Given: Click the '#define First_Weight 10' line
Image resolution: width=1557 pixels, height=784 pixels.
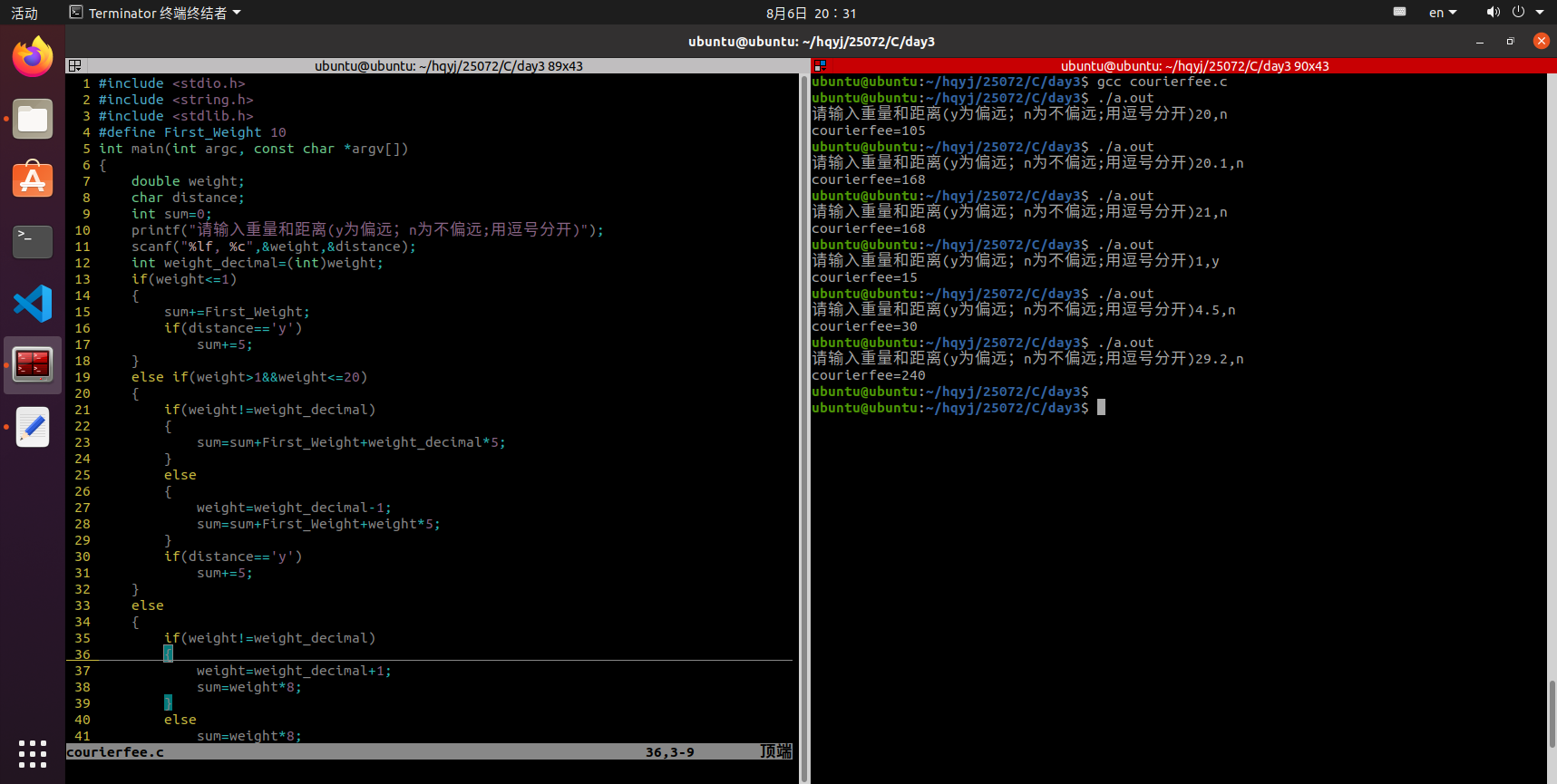Looking at the screenshot, I should click(x=192, y=132).
